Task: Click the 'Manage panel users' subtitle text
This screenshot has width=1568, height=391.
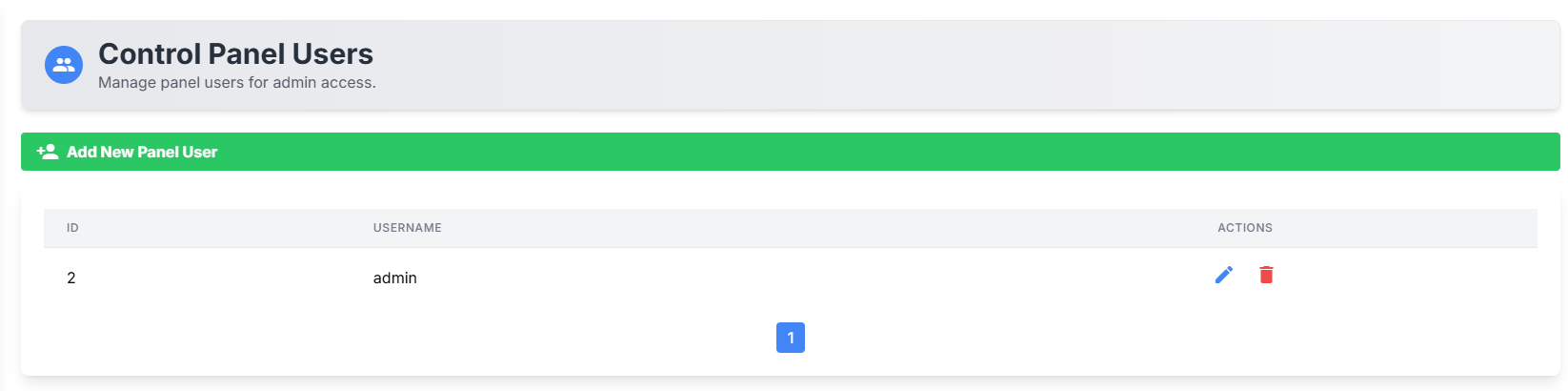Action: [x=236, y=83]
